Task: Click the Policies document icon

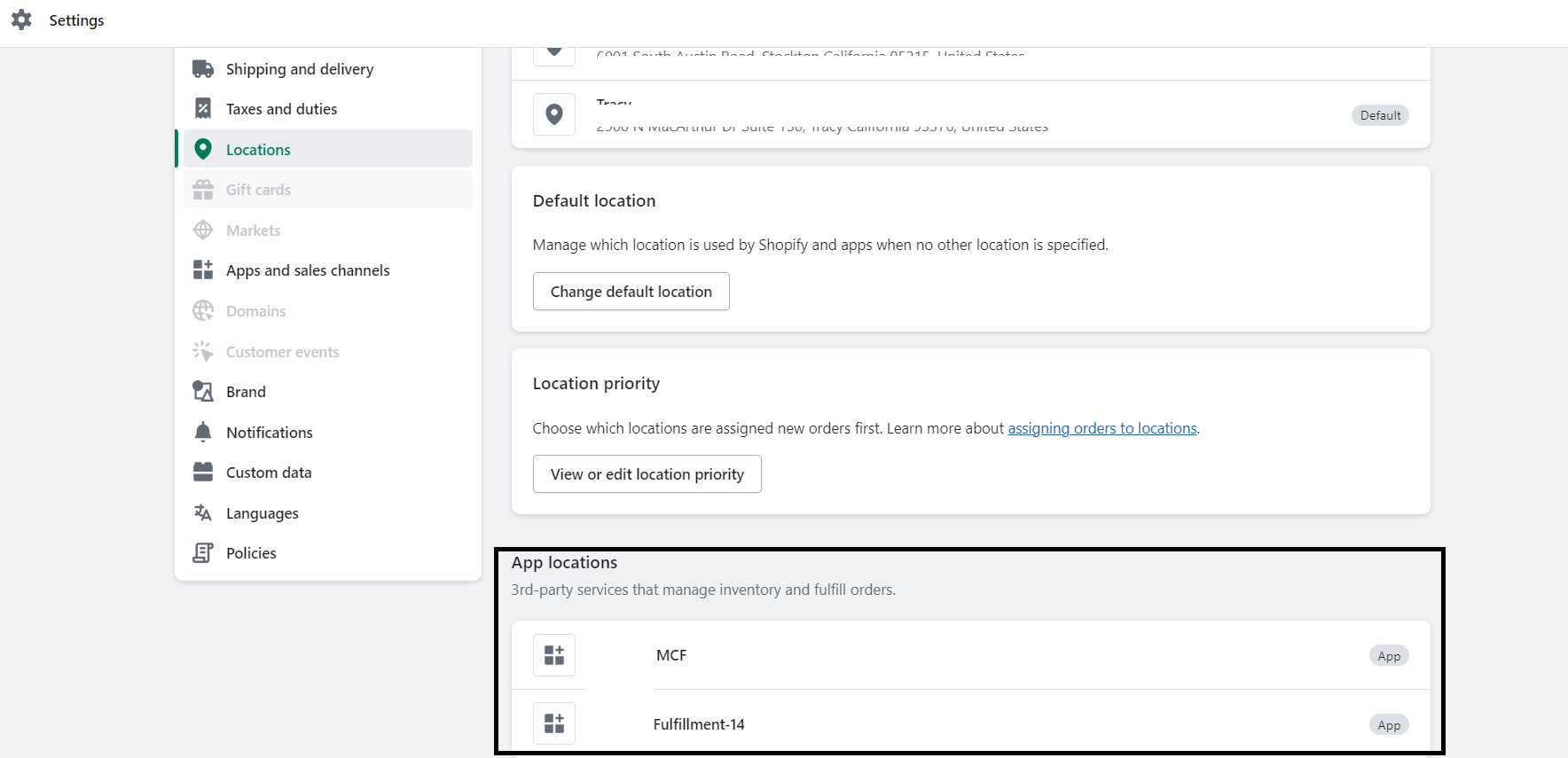Action: coord(203,553)
